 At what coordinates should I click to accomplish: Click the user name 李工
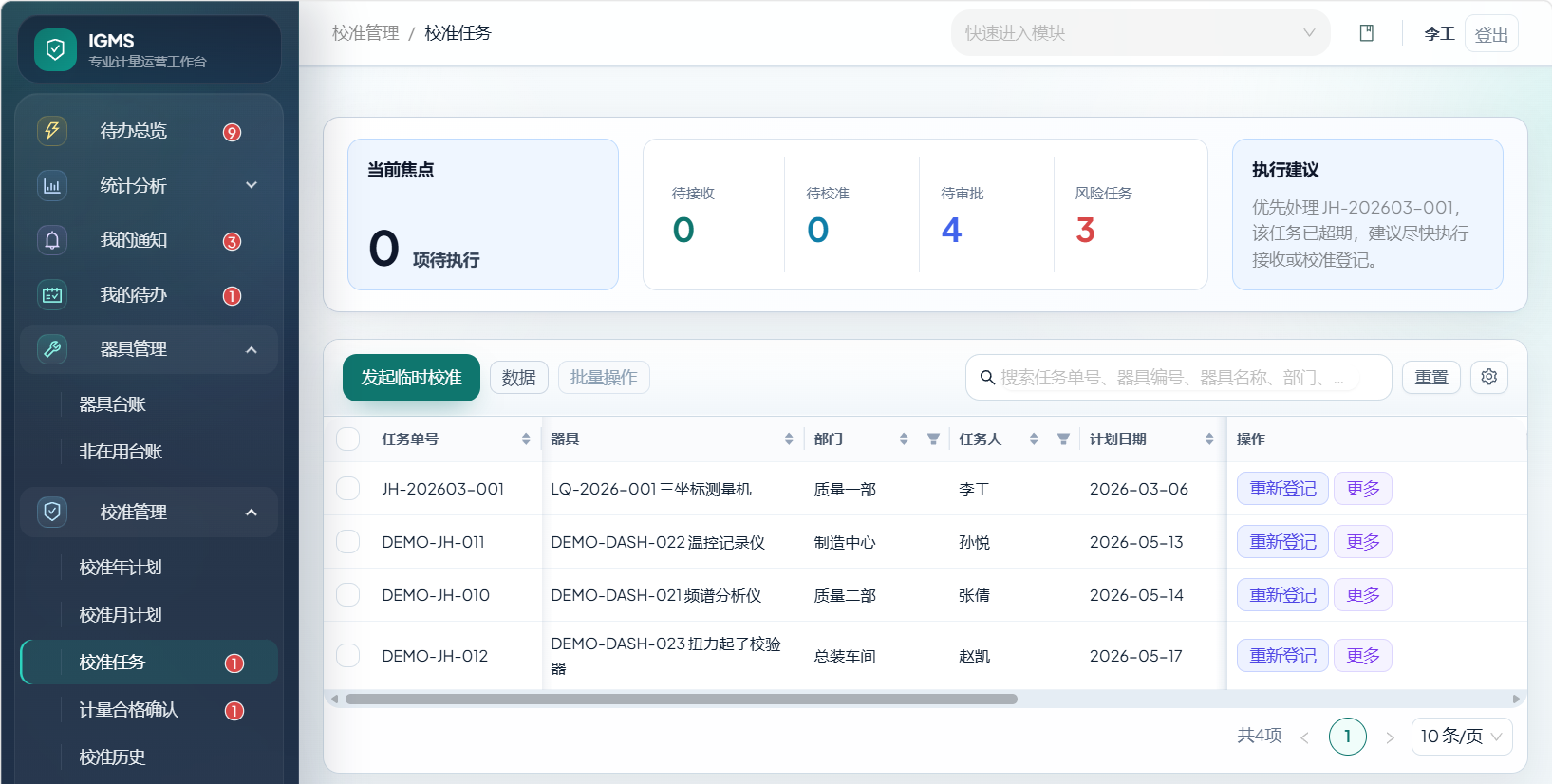coord(1439,33)
